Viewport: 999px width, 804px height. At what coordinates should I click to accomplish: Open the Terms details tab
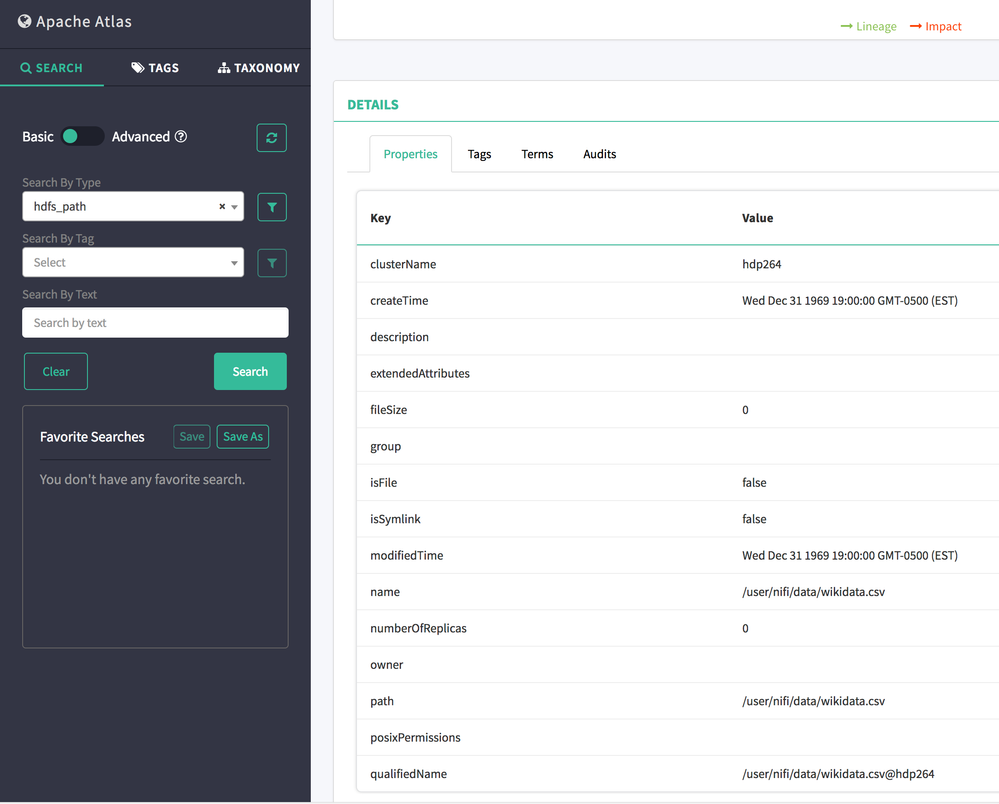click(x=537, y=154)
